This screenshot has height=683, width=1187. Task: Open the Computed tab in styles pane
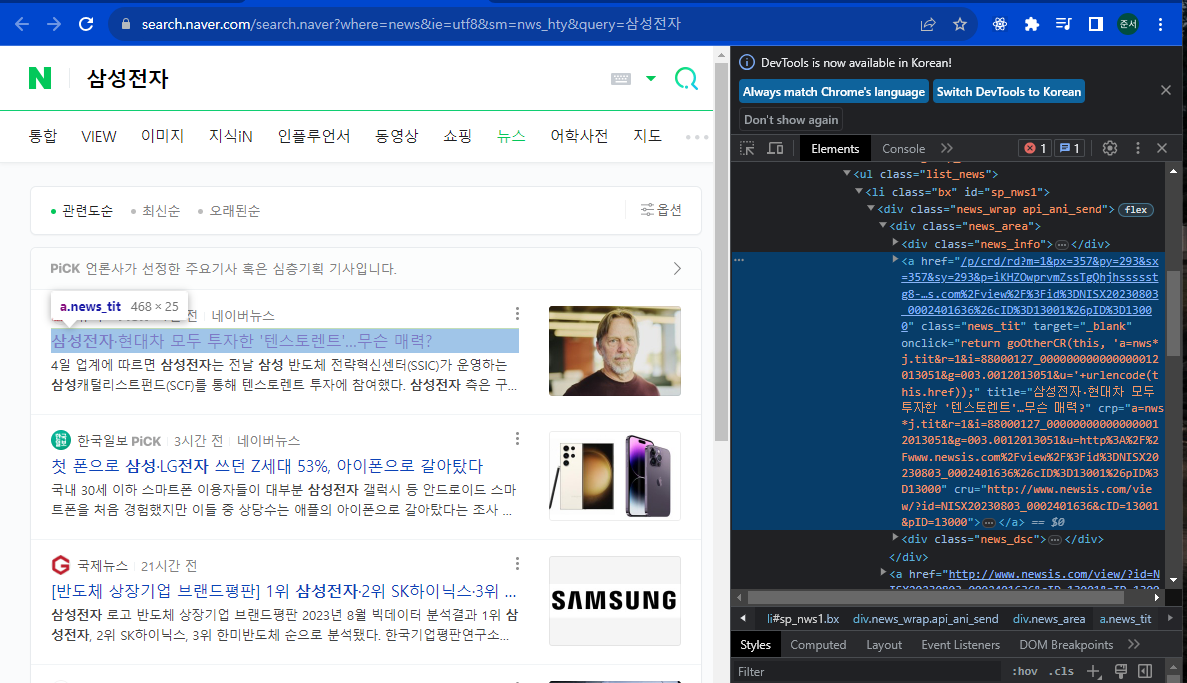click(818, 644)
